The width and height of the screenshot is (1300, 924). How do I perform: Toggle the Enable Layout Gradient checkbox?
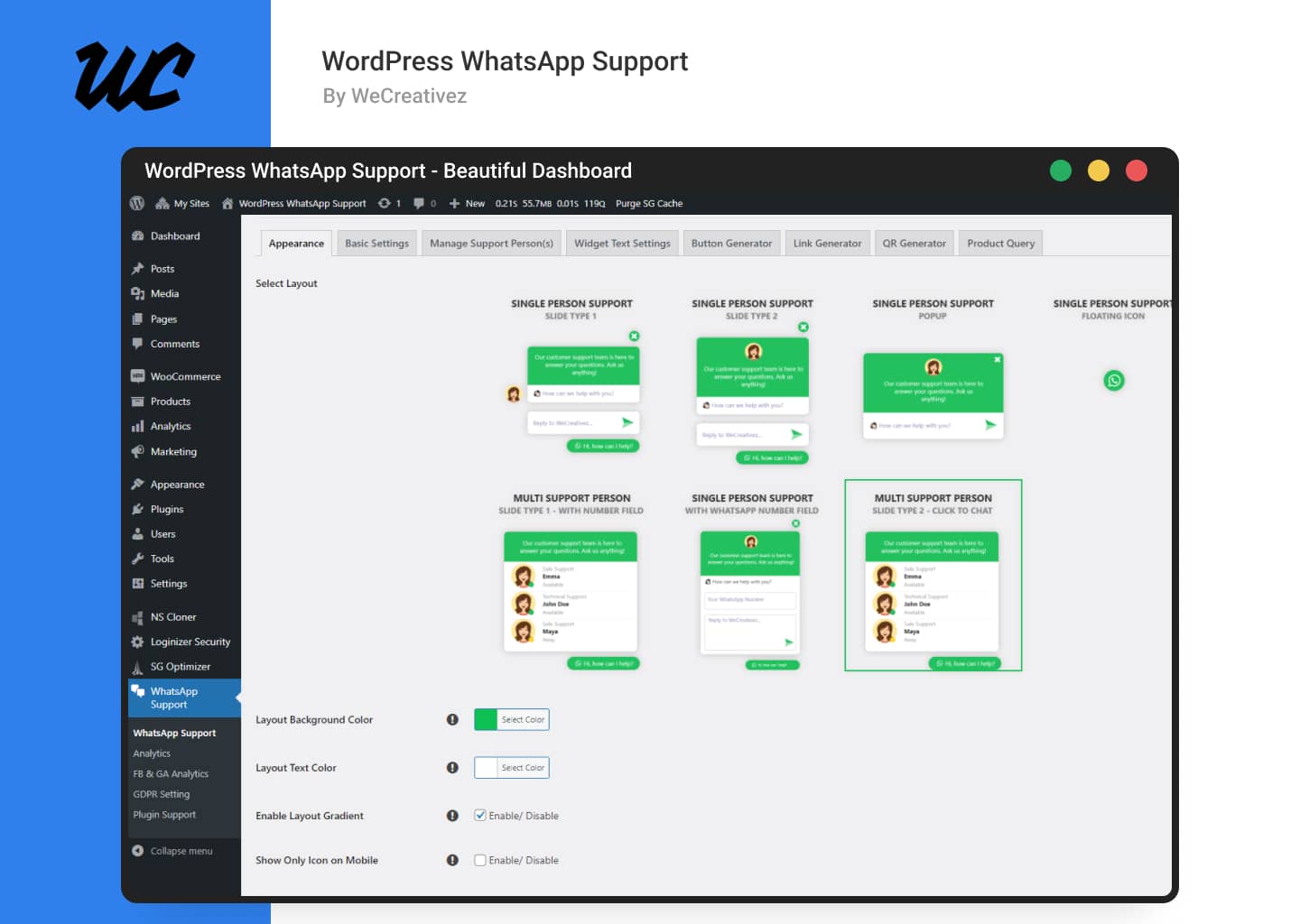[x=480, y=815]
